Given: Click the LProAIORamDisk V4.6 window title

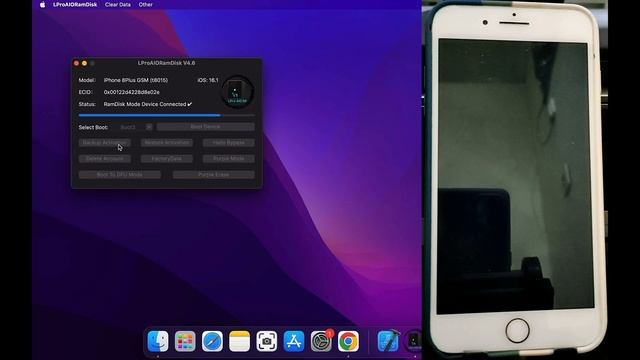Looking at the screenshot, I should tap(167, 63).
